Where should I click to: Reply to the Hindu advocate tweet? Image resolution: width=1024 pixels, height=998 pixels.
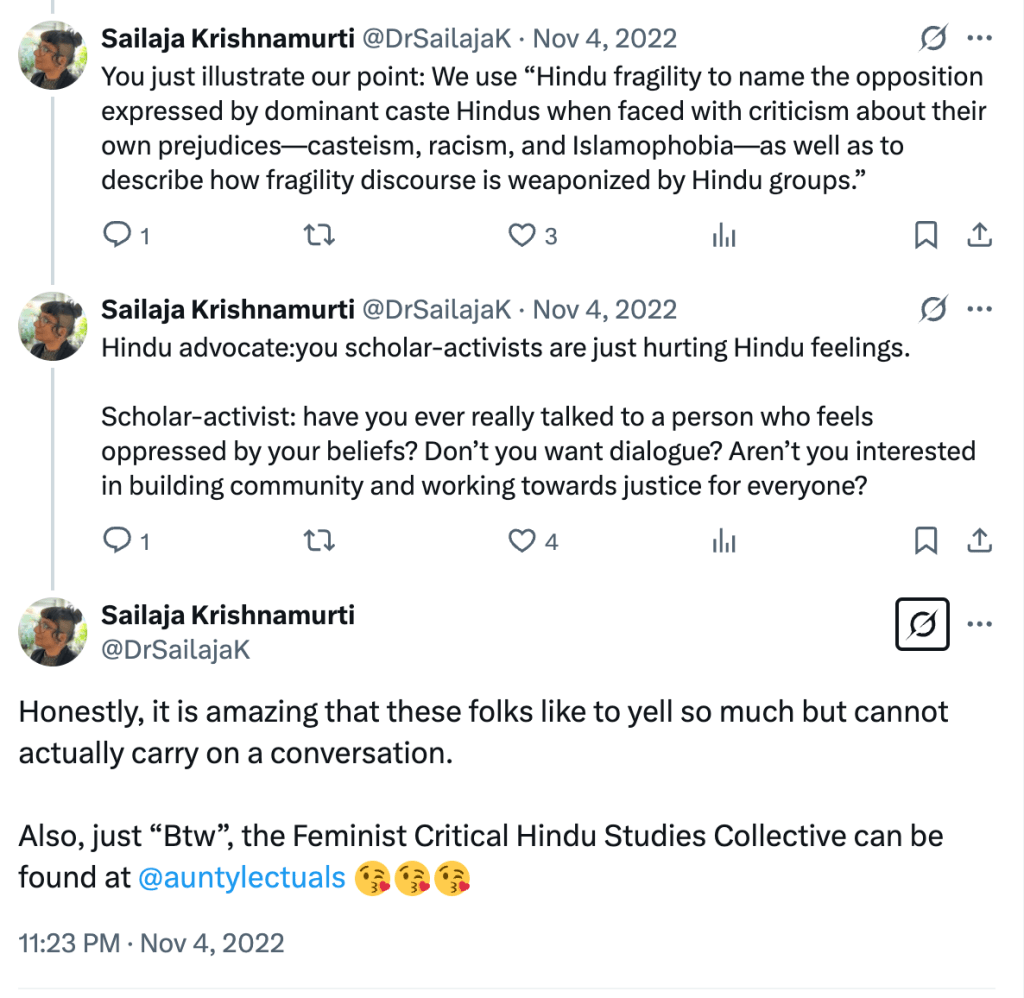(118, 541)
